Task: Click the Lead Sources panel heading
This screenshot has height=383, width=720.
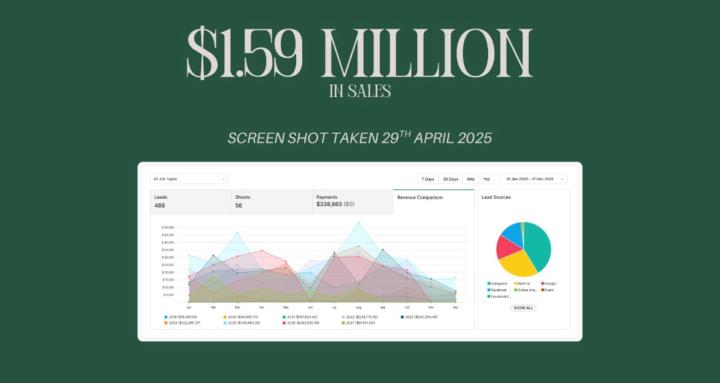Action: pos(496,197)
